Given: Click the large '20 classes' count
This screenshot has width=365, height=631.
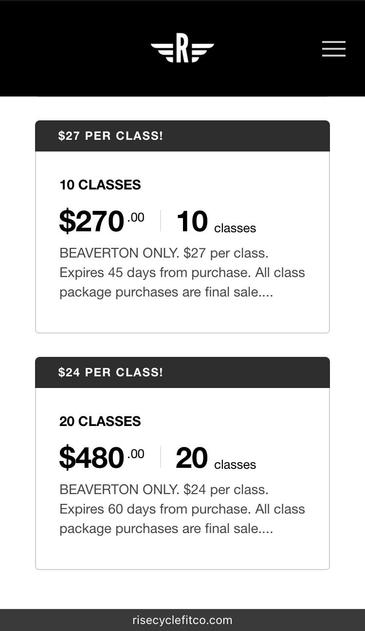Looking at the screenshot, I should point(216,458).
